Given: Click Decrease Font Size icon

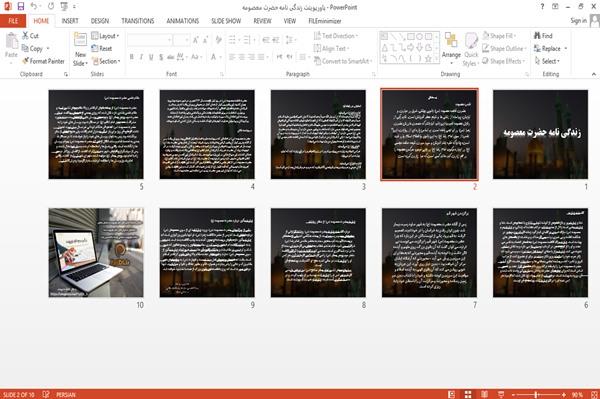Looking at the screenshot, I should pyautogui.click(x=206, y=40).
